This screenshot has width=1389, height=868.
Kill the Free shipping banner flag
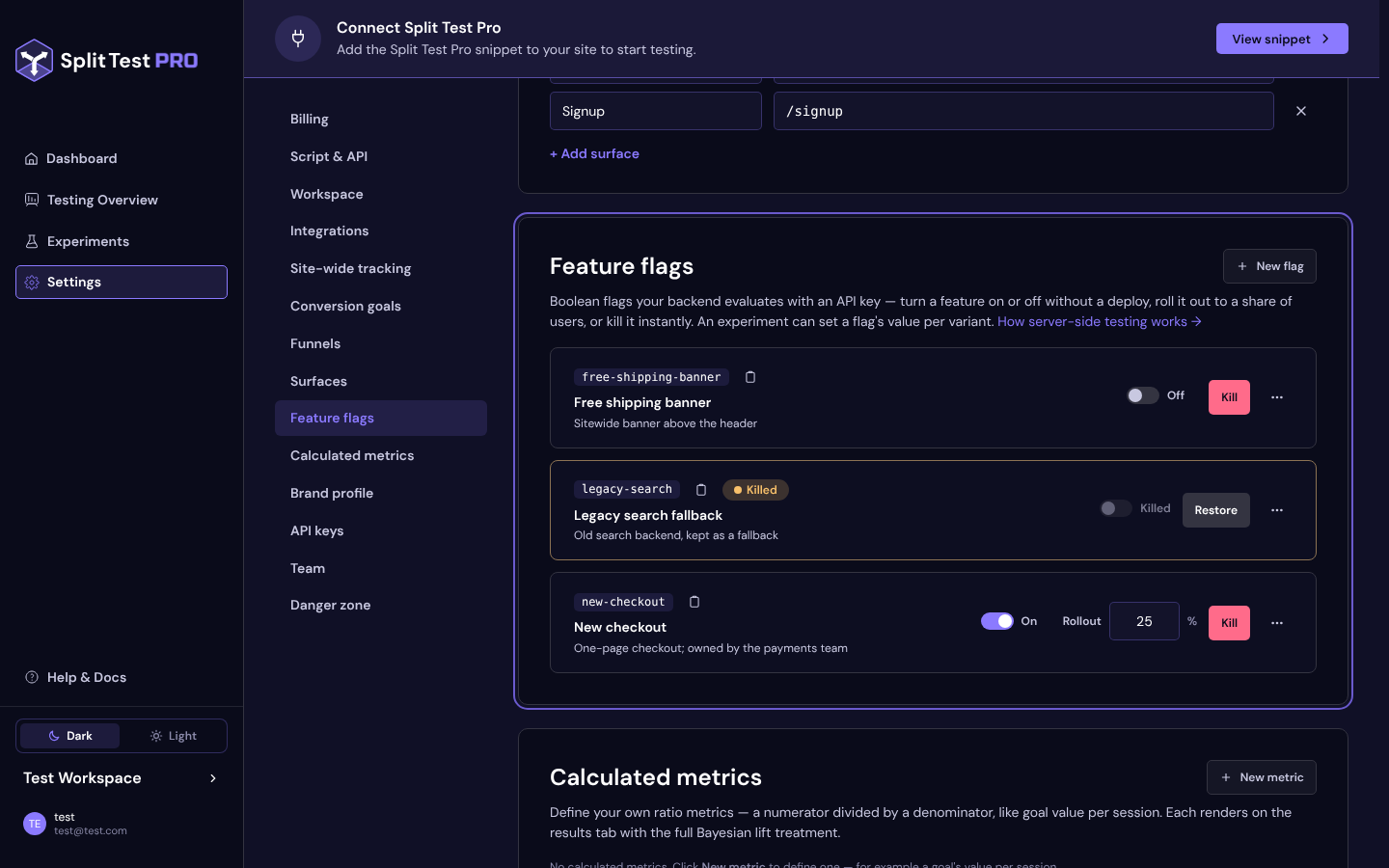click(1229, 397)
